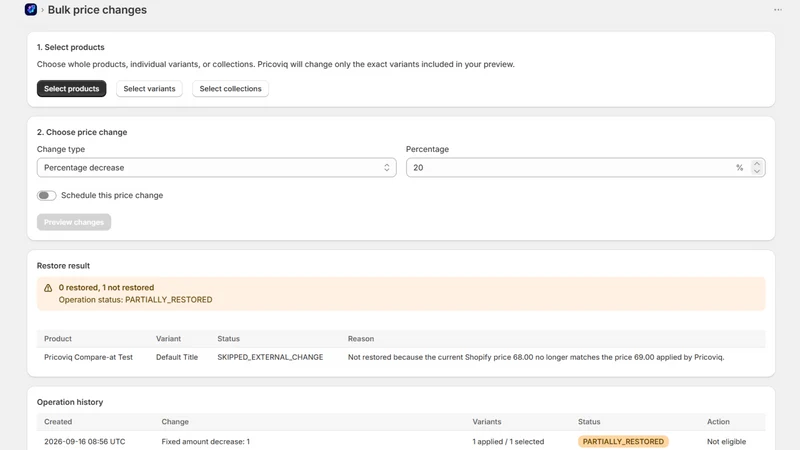Click the Operation status: PARTIALLY_RESTORED line

click(135, 300)
